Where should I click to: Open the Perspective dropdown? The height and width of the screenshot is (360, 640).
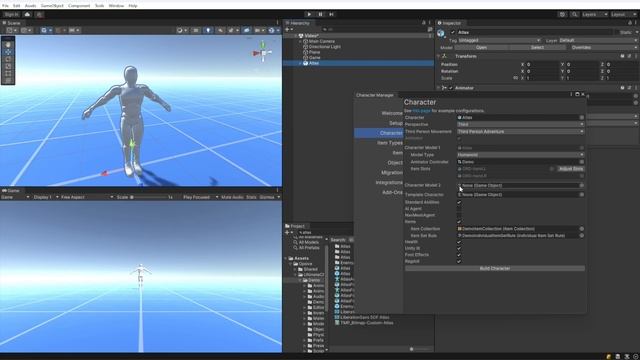520,124
